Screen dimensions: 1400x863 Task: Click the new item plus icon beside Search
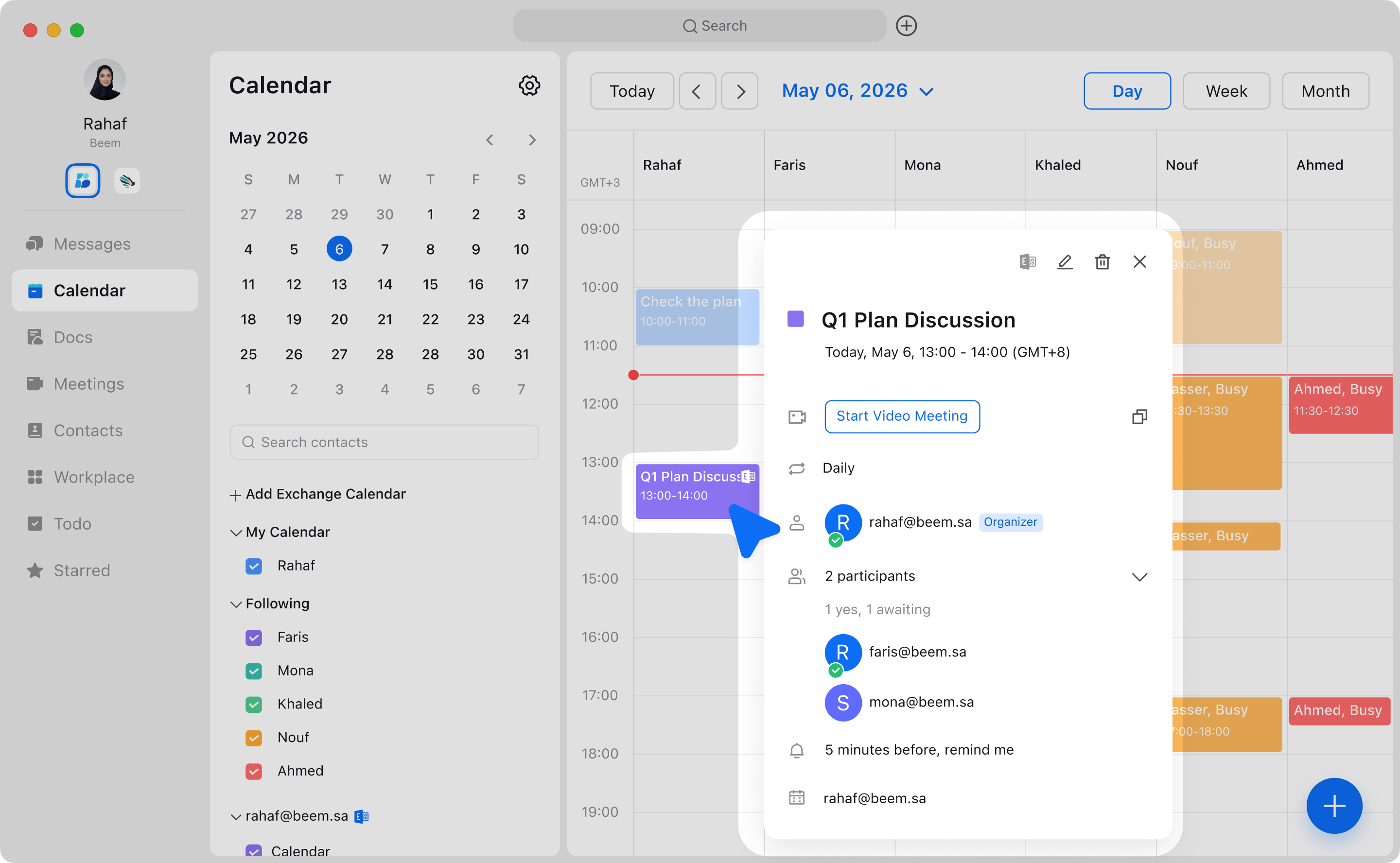click(x=906, y=26)
